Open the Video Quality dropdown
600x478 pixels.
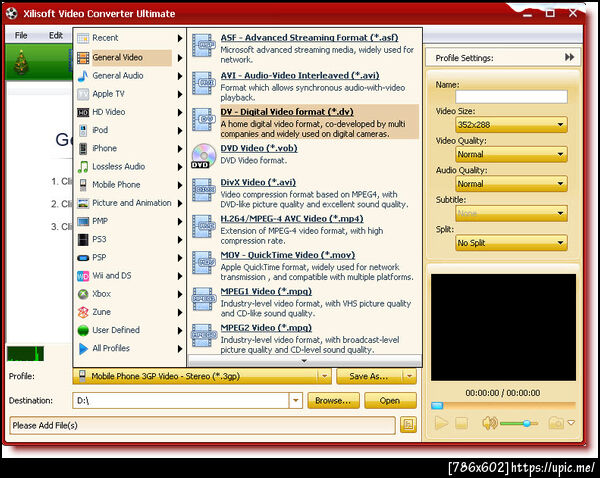(511, 155)
